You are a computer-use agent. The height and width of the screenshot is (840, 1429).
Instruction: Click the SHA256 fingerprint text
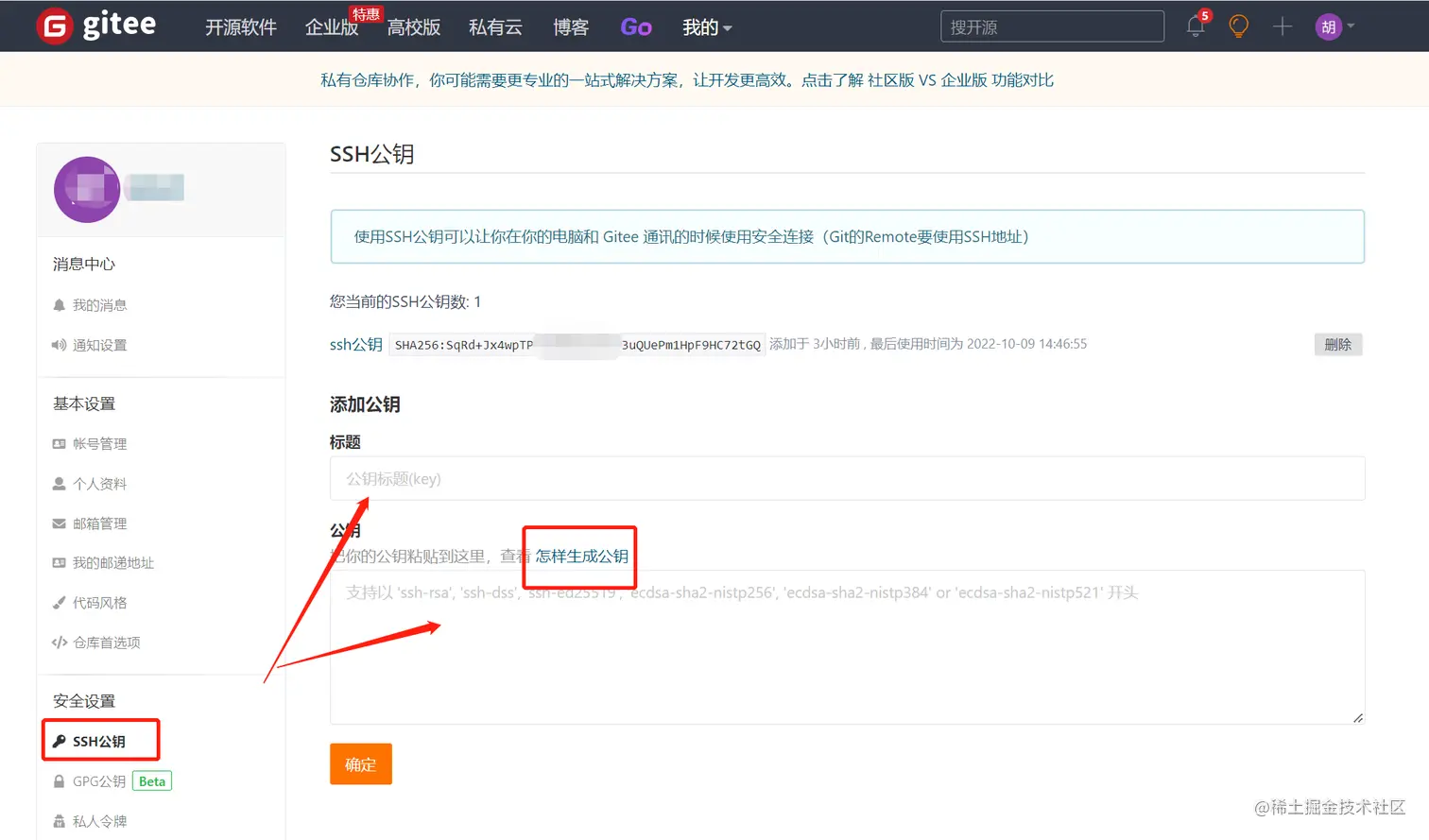coord(577,345)
